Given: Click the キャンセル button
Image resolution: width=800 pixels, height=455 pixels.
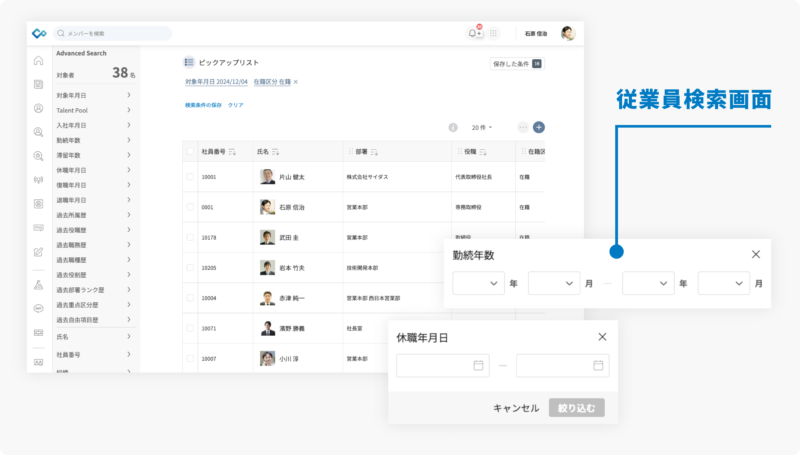Looking at the screenshot, I should (516, 408).
